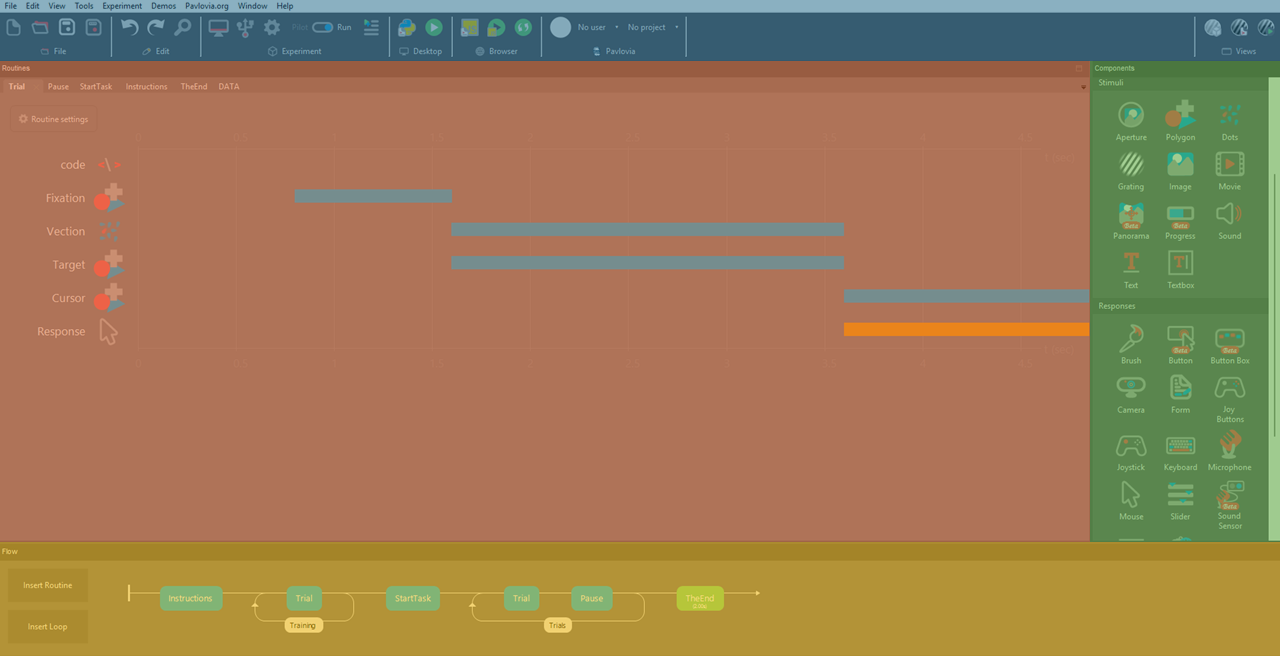
Task: Open the code component in Trial routine
Action: pos(110,165)
